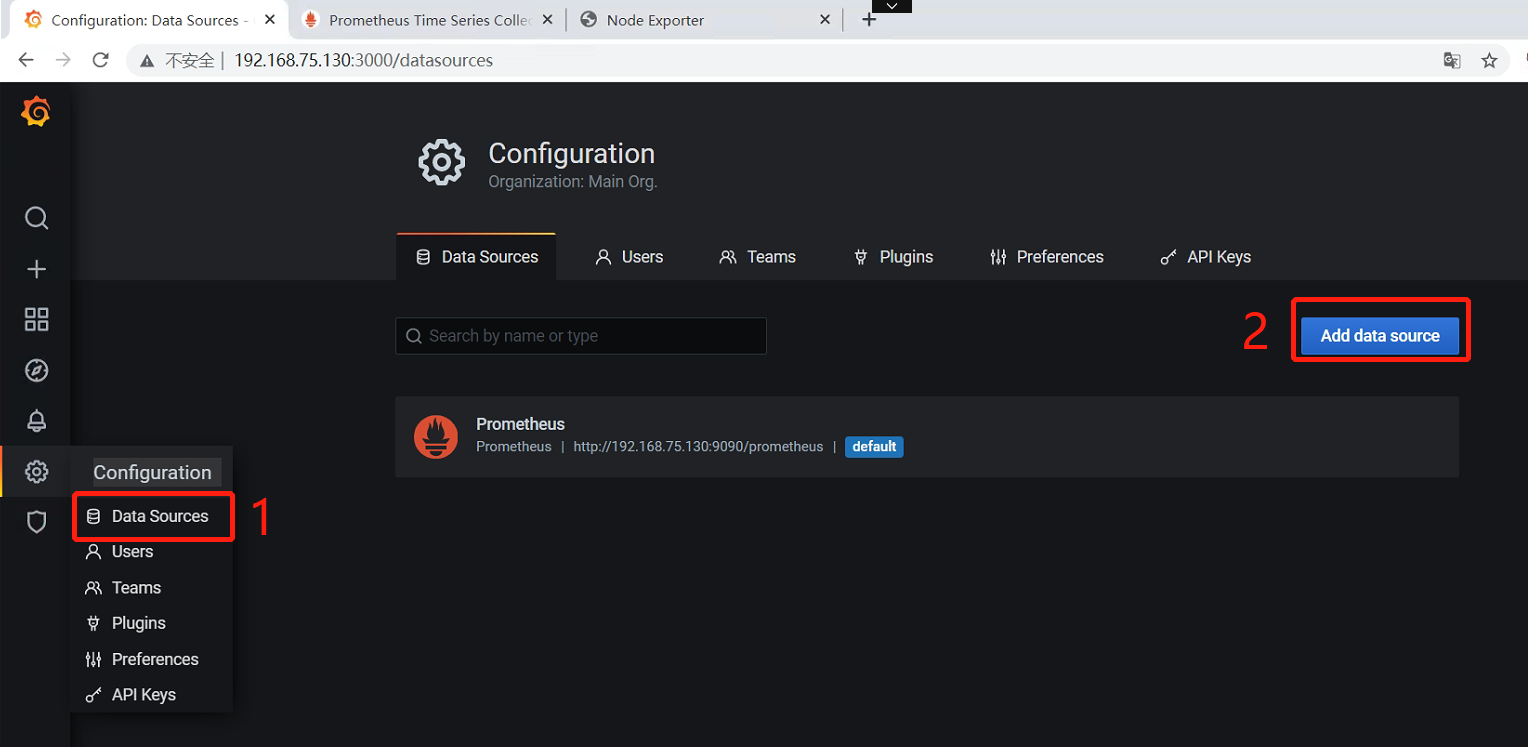Click the Organization: Main Org. subtitle
Viewport: 1528px width, 747px height.
[x=573, y=182]
